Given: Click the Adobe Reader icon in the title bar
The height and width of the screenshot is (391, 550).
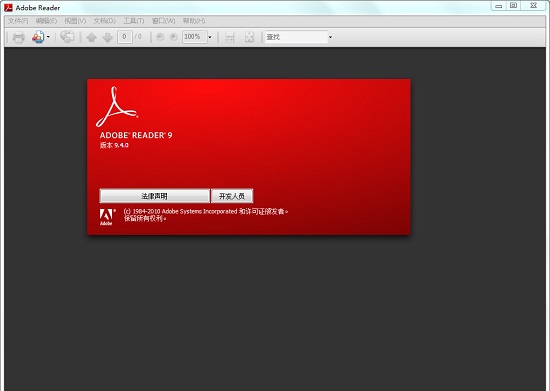Looking at the screenshot, I should click(x=8, y=7).
